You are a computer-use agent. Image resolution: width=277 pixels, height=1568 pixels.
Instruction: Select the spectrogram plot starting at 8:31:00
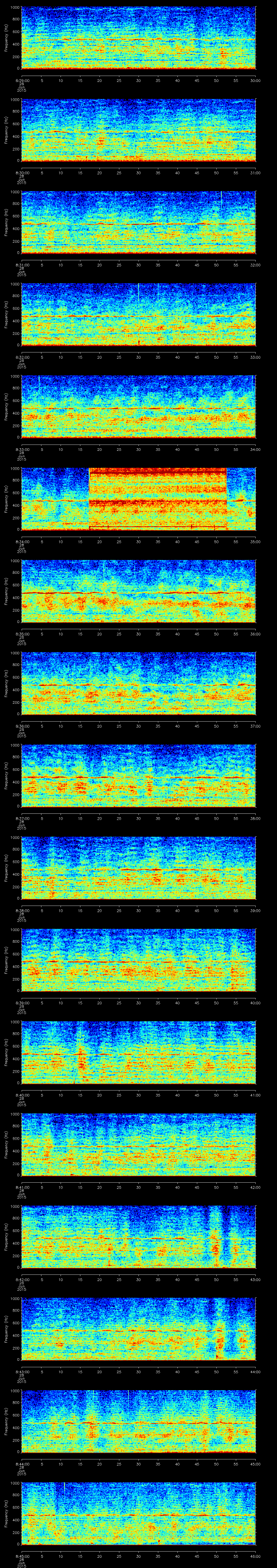point(138,222)
